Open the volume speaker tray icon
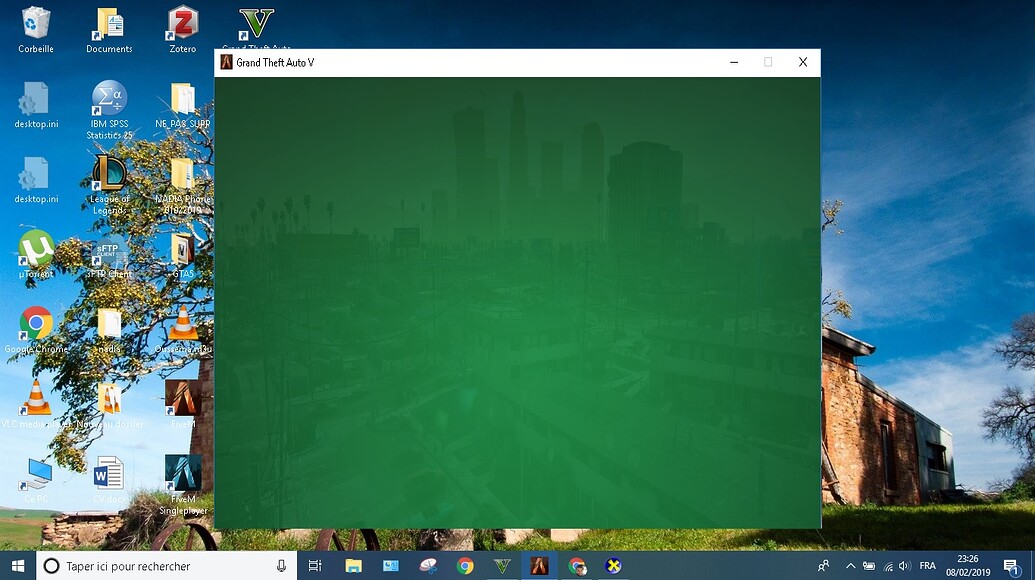This screenshot has height=580, width=1035. (904, 565)
